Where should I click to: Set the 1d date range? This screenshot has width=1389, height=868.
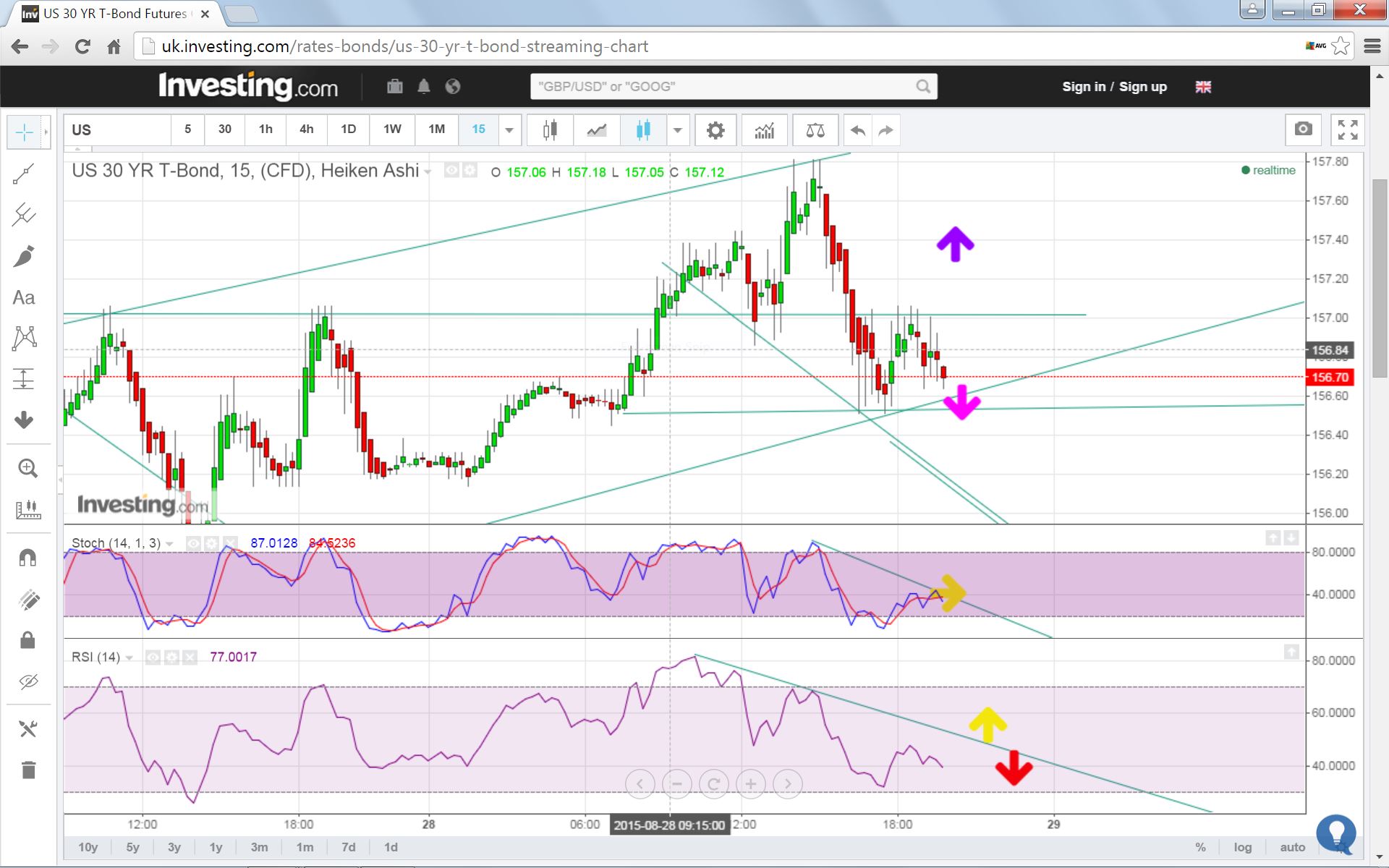(391, 847)
